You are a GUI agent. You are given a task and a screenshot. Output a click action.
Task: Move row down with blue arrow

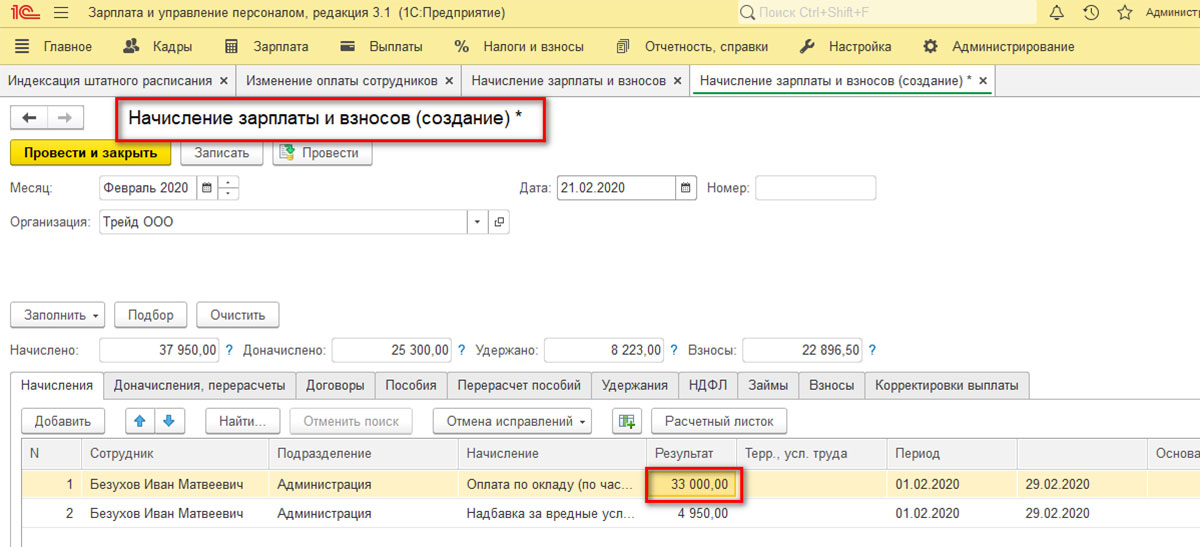coord(169,421)
